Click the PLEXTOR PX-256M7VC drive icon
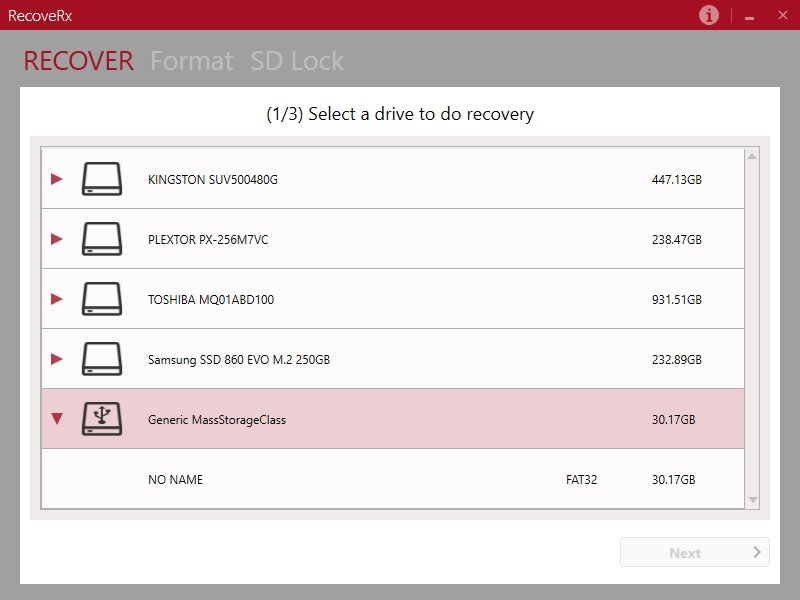 coord(102,239)
